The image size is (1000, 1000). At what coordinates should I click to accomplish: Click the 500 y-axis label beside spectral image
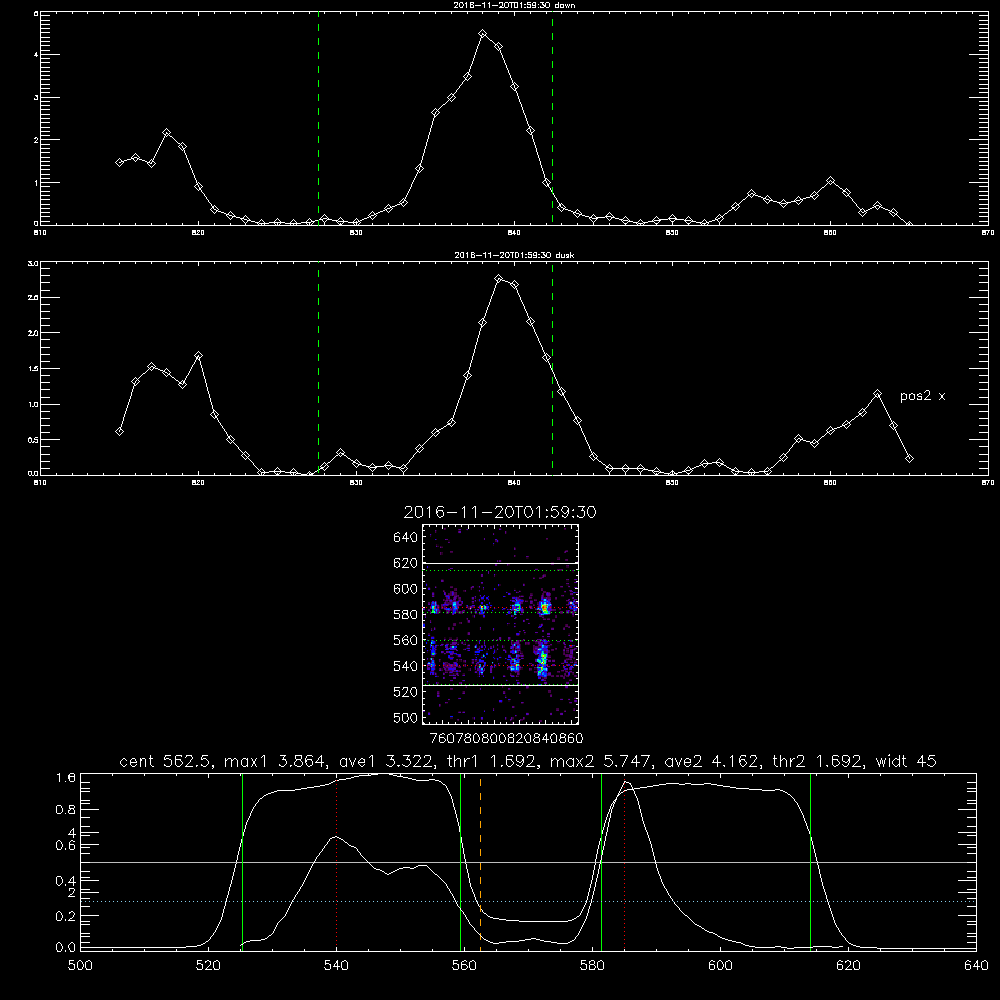coord(406,717)
